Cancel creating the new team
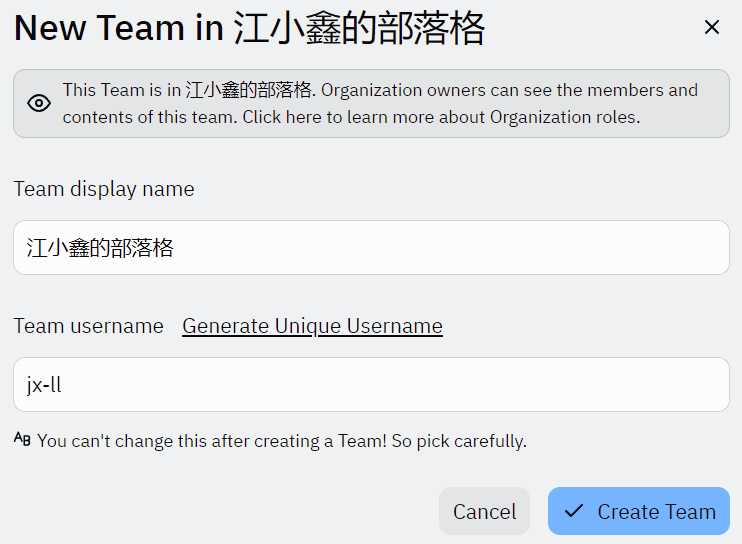The width and height of the screenshot is (742, 544). (484, 511)
